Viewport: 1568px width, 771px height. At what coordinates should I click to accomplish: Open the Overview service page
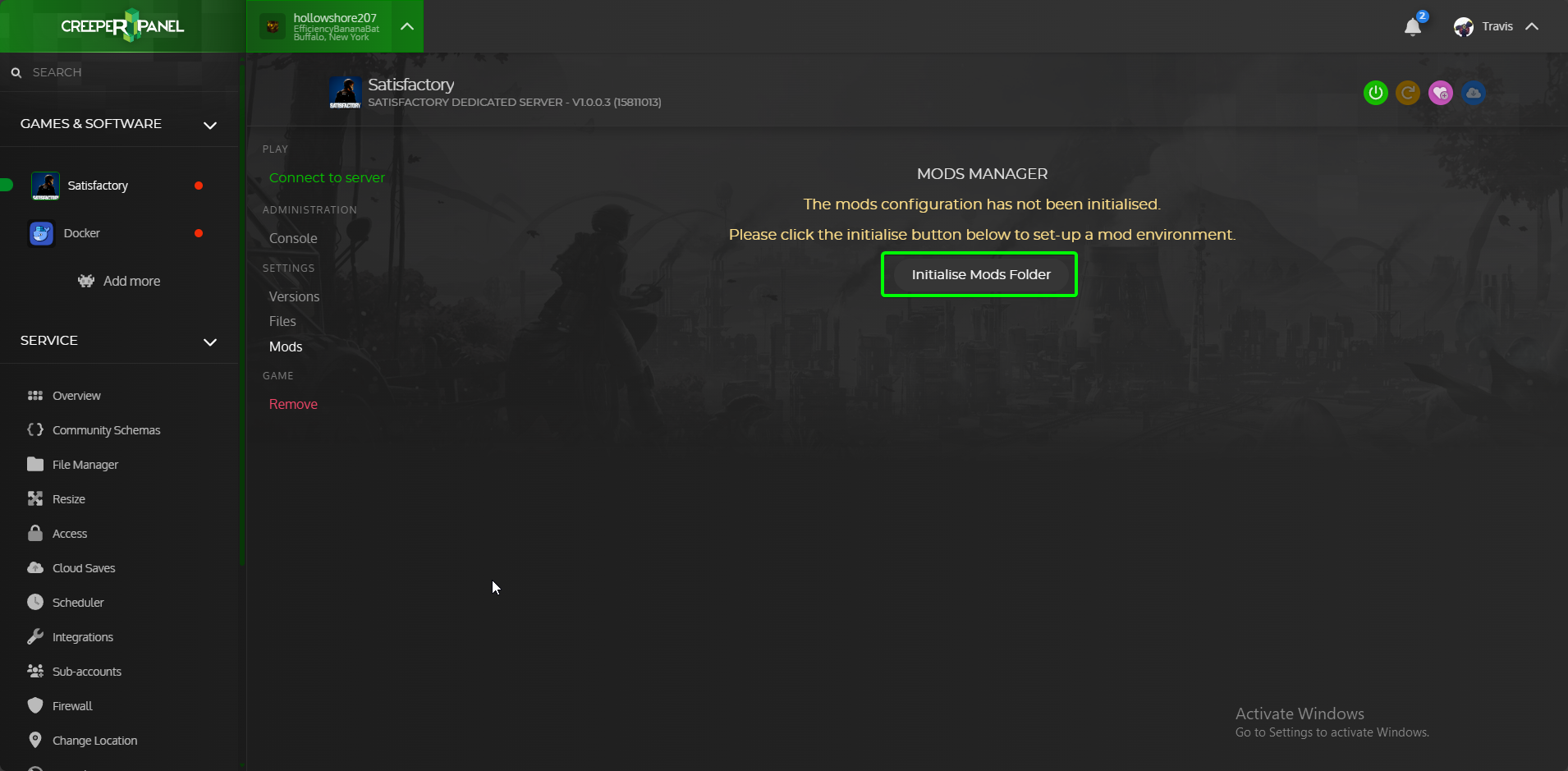coord(76,396)
